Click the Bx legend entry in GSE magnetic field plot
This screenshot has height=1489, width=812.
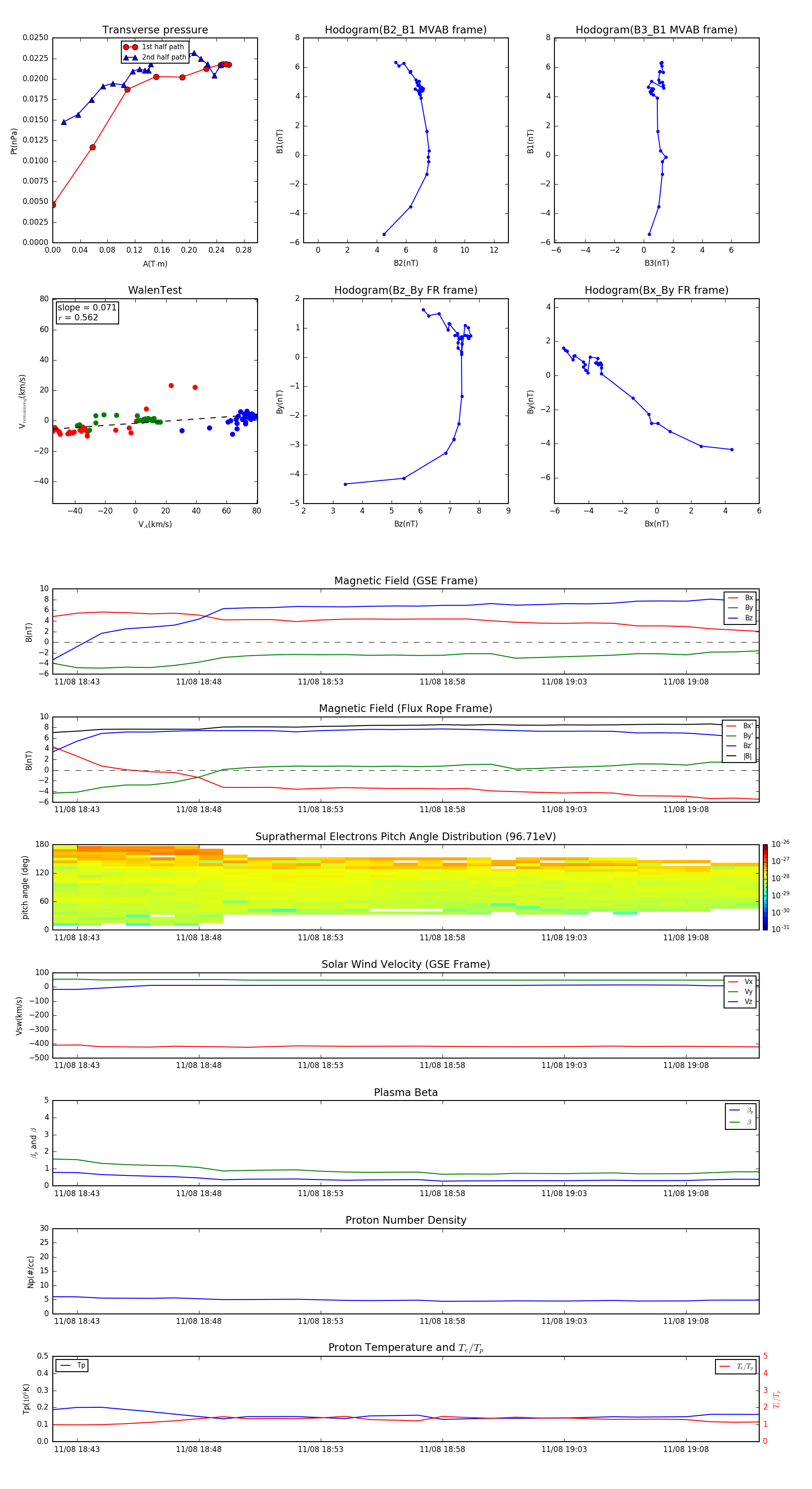coord(740,598)
